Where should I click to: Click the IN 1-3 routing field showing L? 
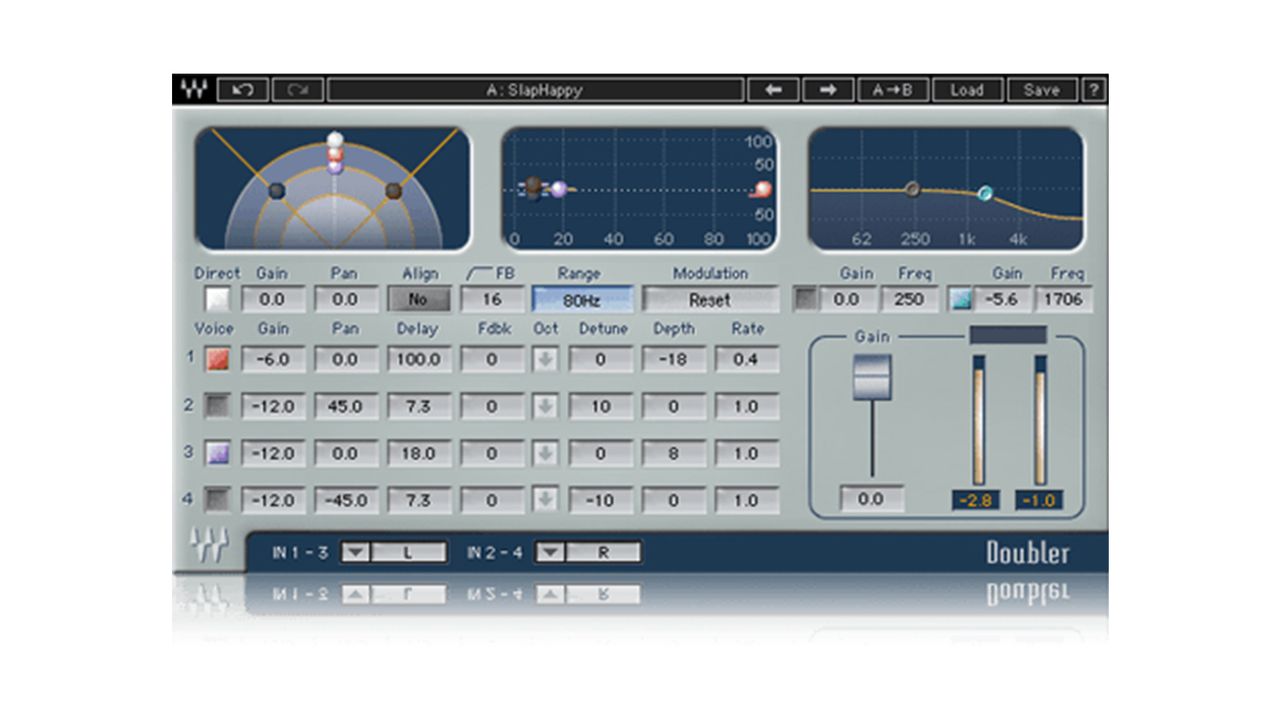(408, 552)
